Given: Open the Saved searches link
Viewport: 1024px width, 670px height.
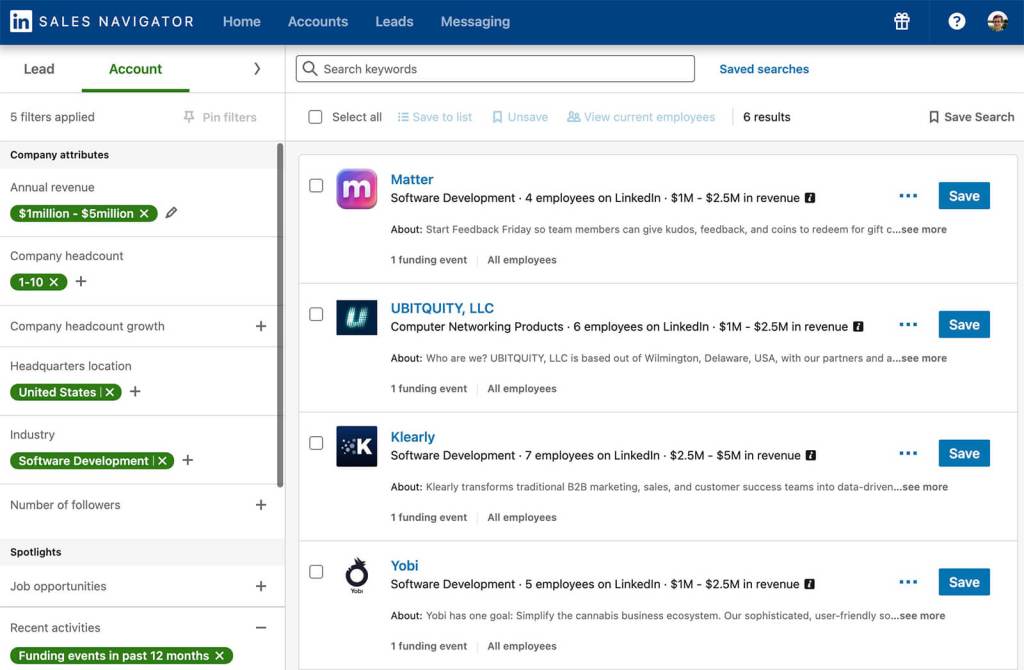Looking at the screenshot, I should pos(764,69).
